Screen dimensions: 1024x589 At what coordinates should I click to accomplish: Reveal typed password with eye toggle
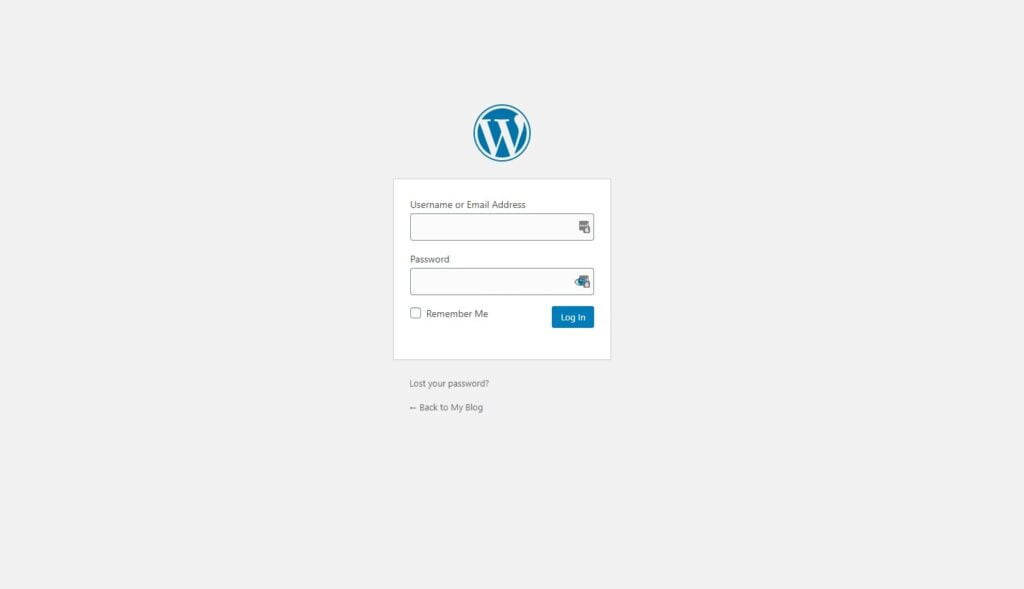tap(577, 281)
